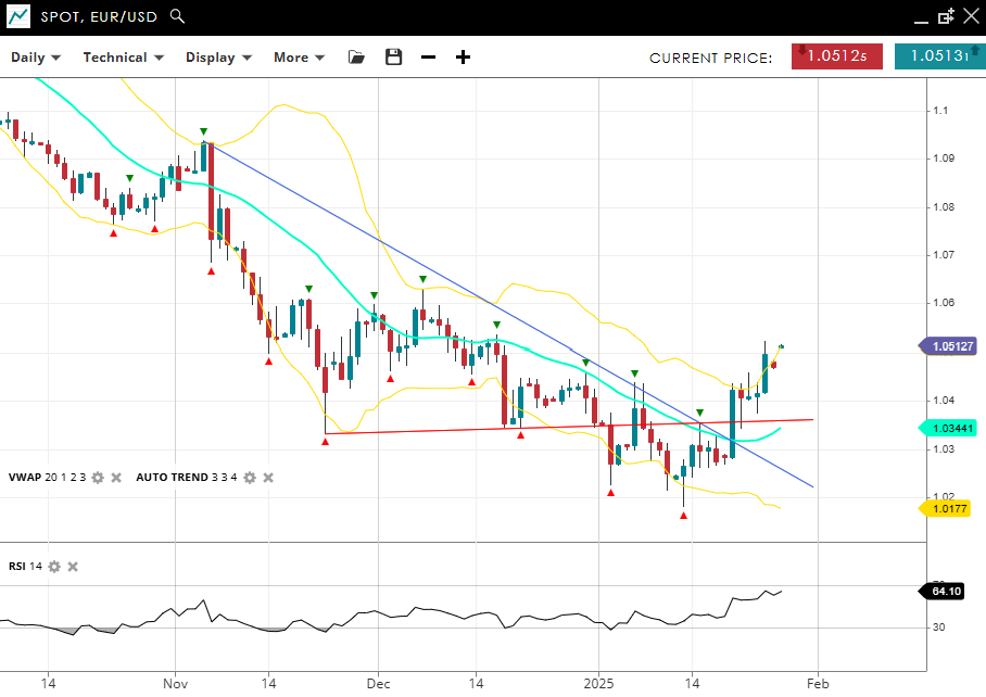Open the More menu

pyautogui.click(x=299, y=57)
